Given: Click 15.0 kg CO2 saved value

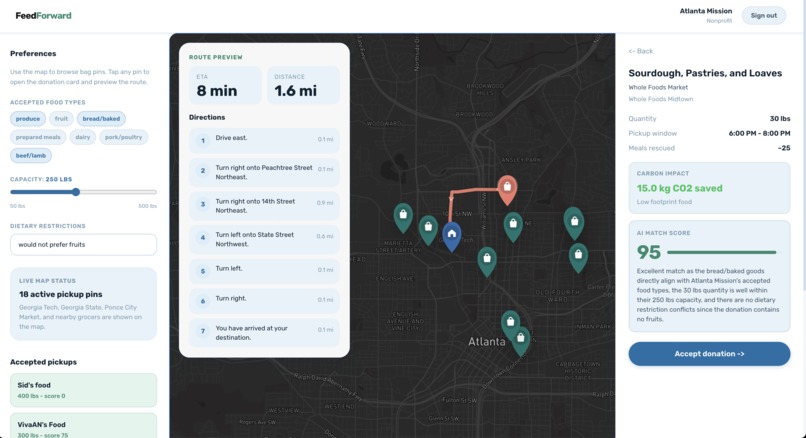Looking at the screenshot, I should (680, 188).
